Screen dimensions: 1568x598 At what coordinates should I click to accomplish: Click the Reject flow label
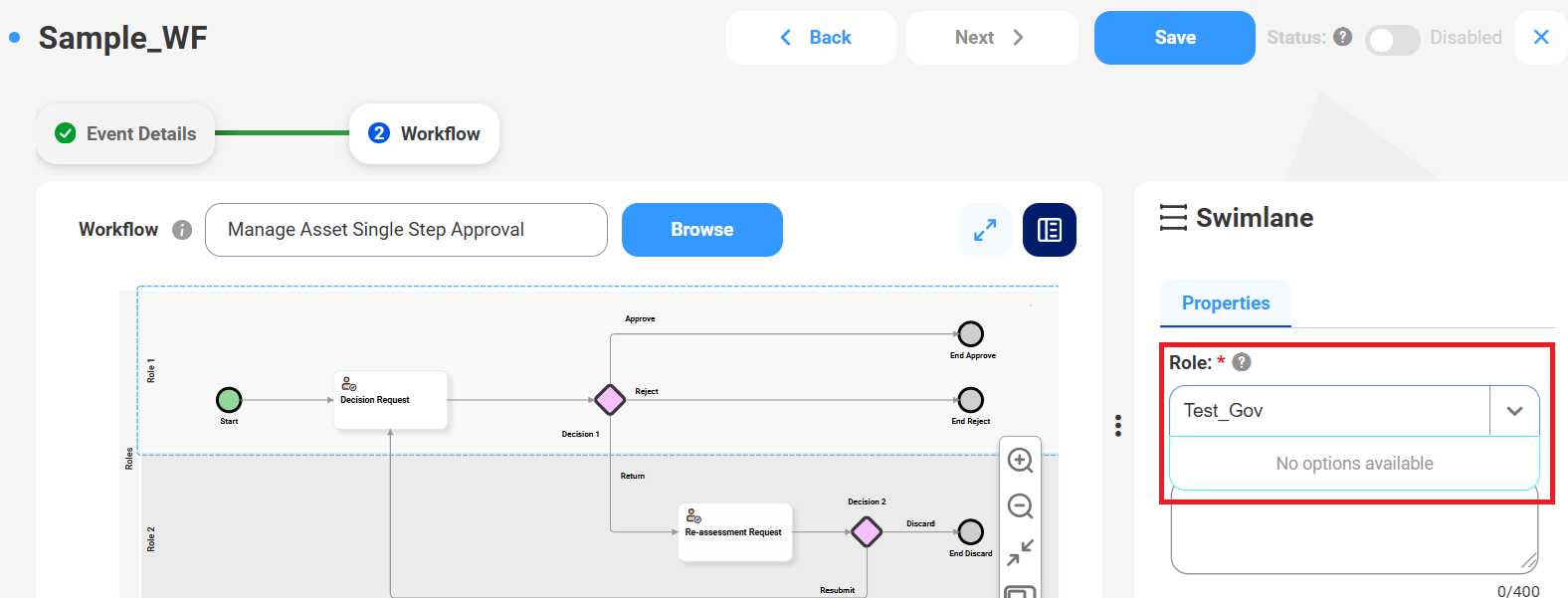click(647, 392)
